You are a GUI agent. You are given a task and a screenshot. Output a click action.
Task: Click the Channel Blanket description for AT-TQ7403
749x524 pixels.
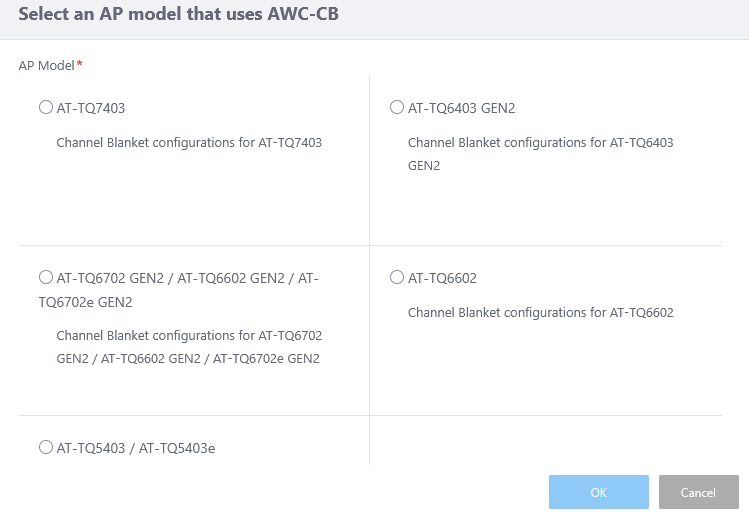tap(189, 143)
